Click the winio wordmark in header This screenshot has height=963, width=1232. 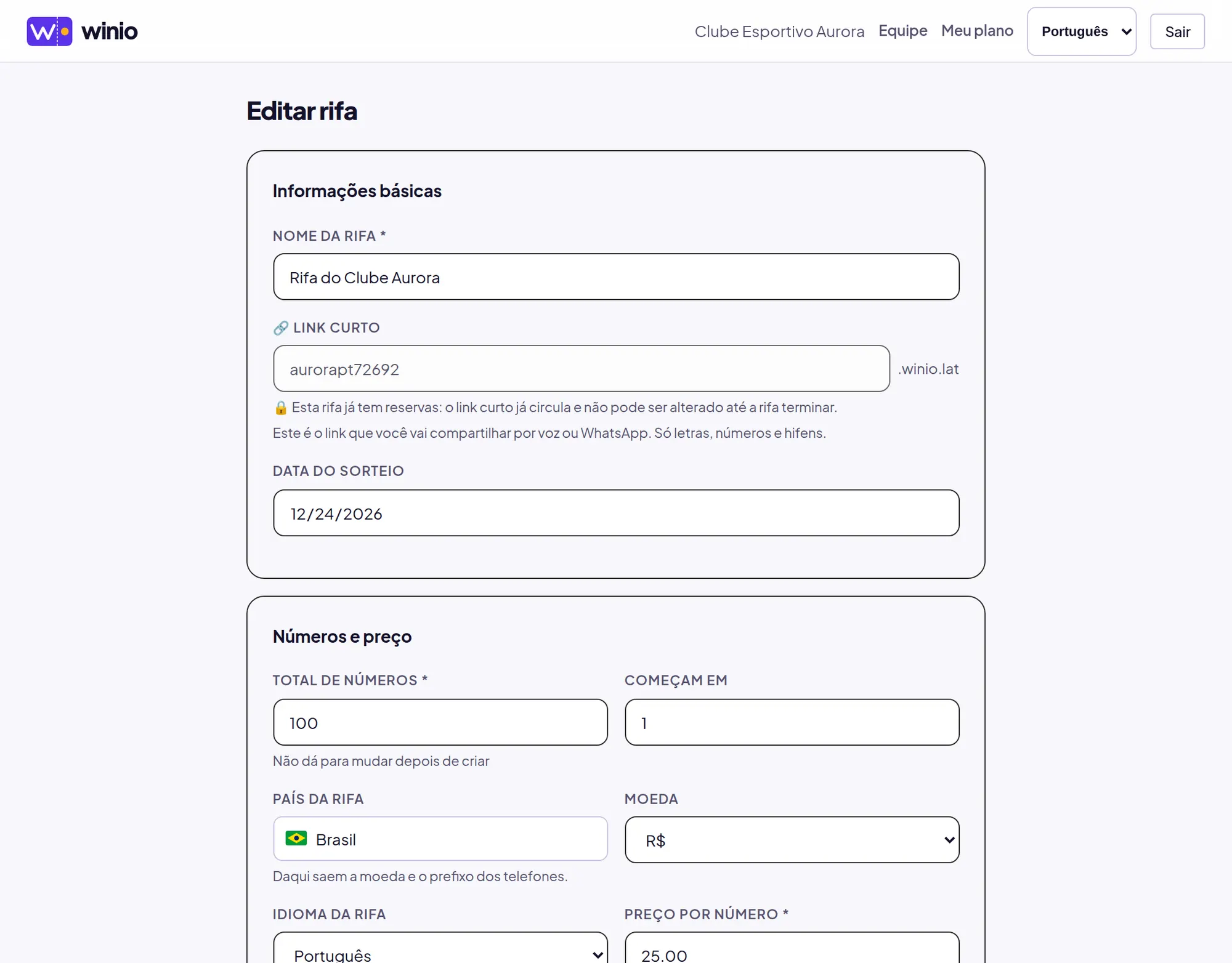(x=110, y=31)
